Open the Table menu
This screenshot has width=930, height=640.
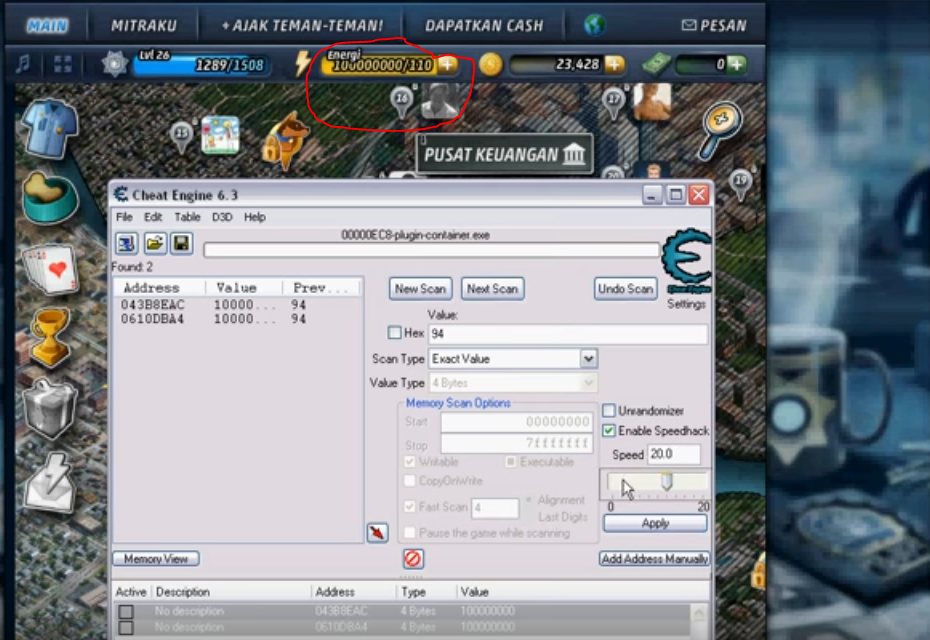coord(187,217)
